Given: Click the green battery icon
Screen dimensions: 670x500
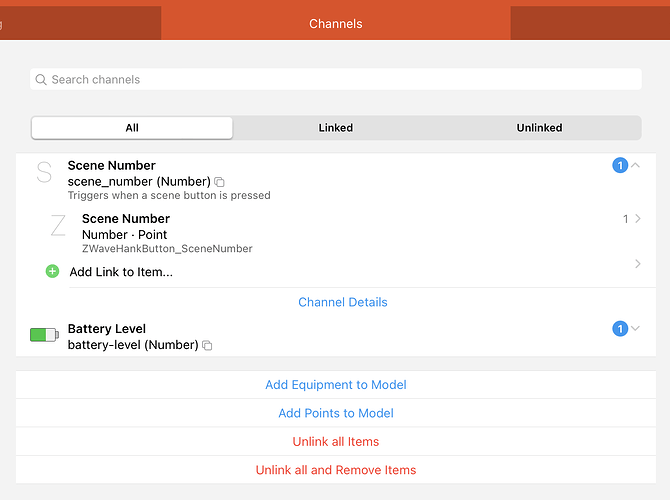Looking at the screenshot, I should [x=44, y=336].
